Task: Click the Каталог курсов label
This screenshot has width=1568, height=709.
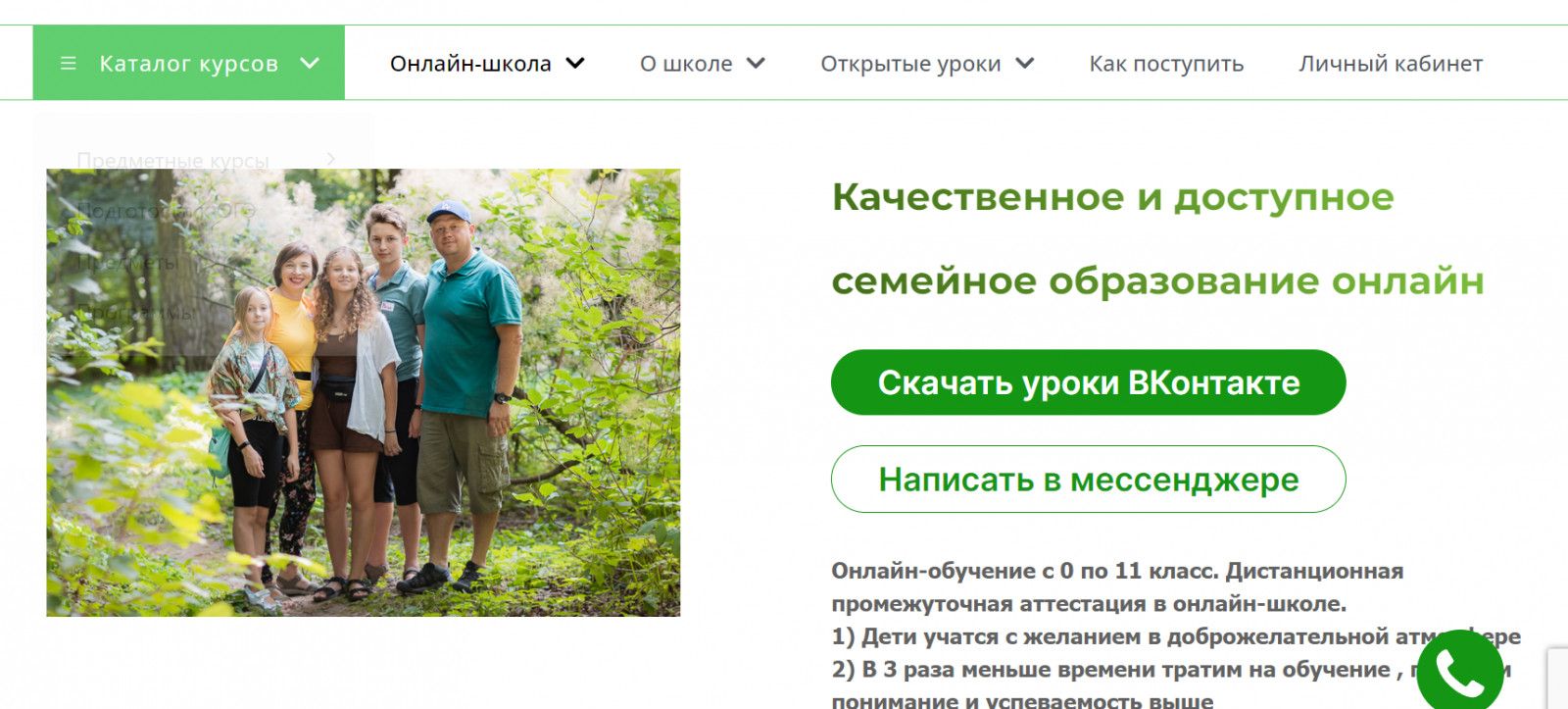Action: (x=189, y=64)
